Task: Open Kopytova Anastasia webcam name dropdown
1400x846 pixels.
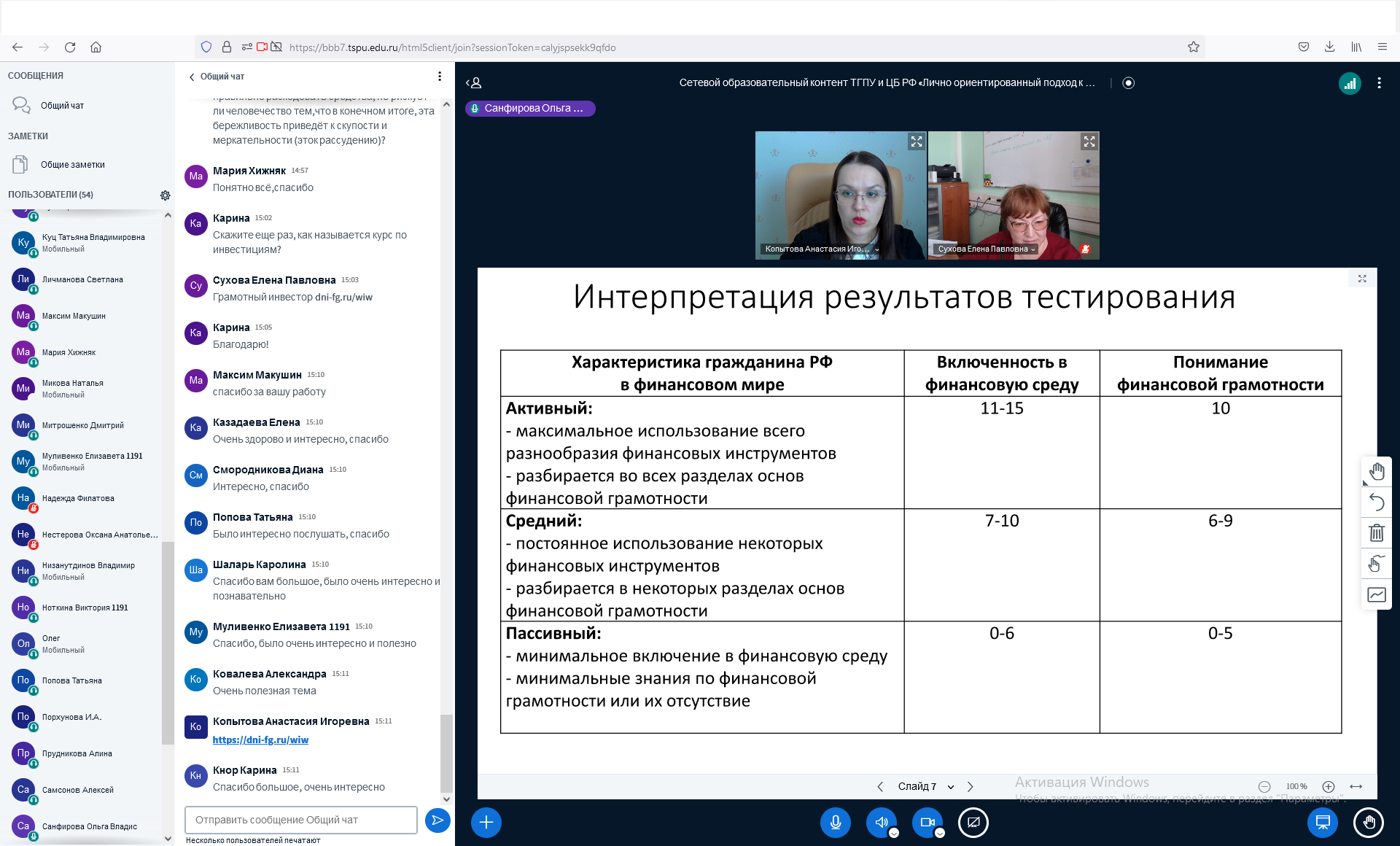Action: [822, 249]
